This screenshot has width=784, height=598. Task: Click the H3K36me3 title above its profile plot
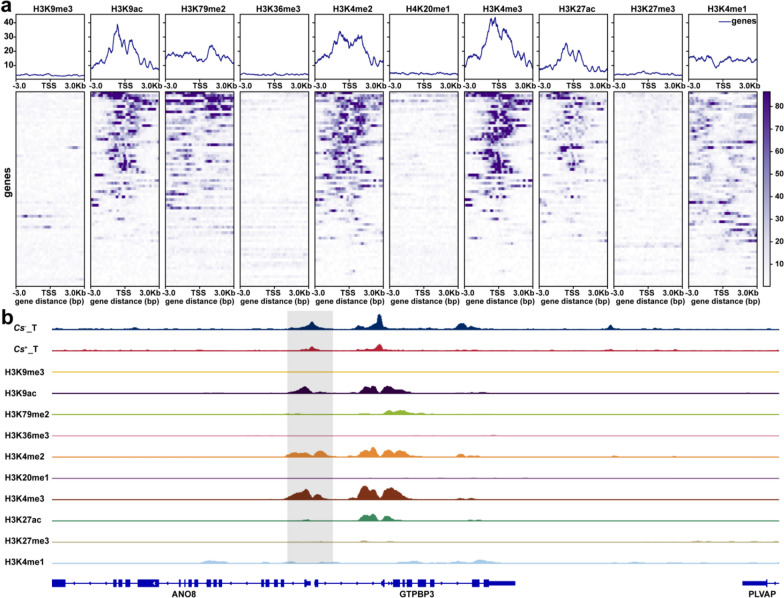click(278, 9)
